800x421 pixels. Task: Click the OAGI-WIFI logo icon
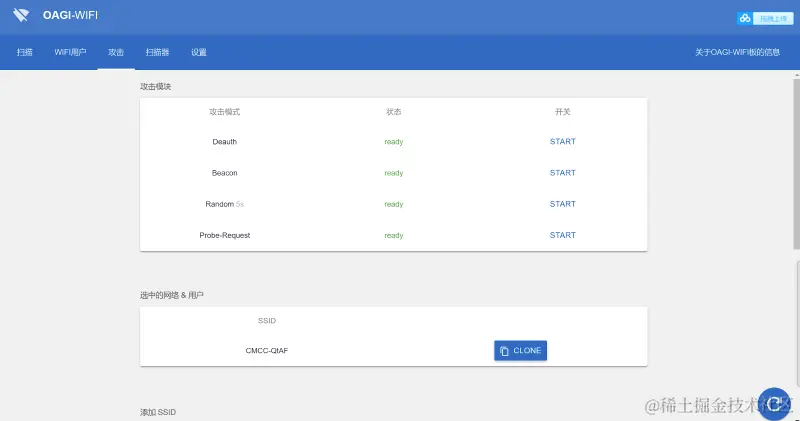coord(21,15)
